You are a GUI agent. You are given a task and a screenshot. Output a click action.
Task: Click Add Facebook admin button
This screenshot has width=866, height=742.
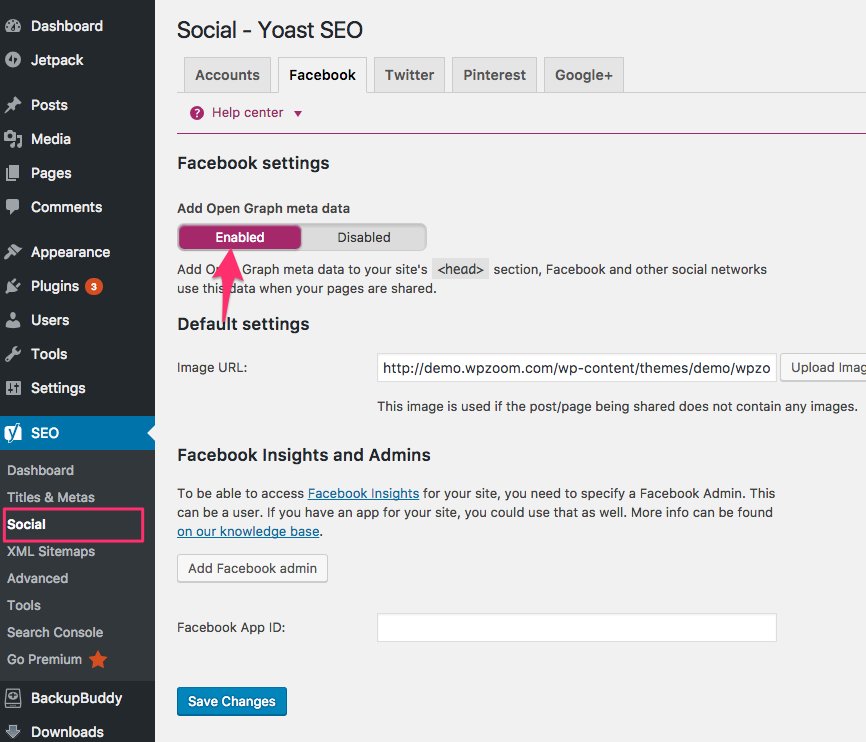[x=252, y=569]
